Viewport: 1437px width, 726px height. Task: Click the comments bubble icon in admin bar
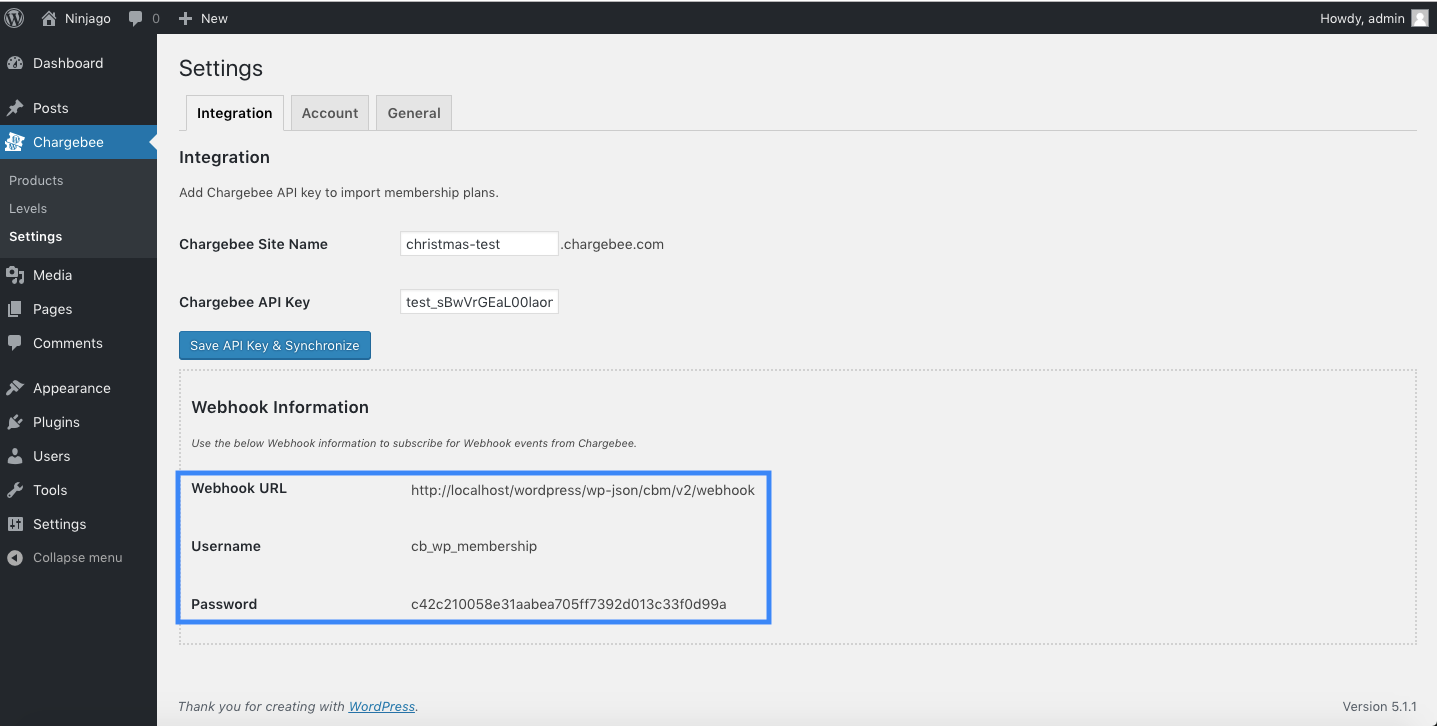tap(136, 18)
